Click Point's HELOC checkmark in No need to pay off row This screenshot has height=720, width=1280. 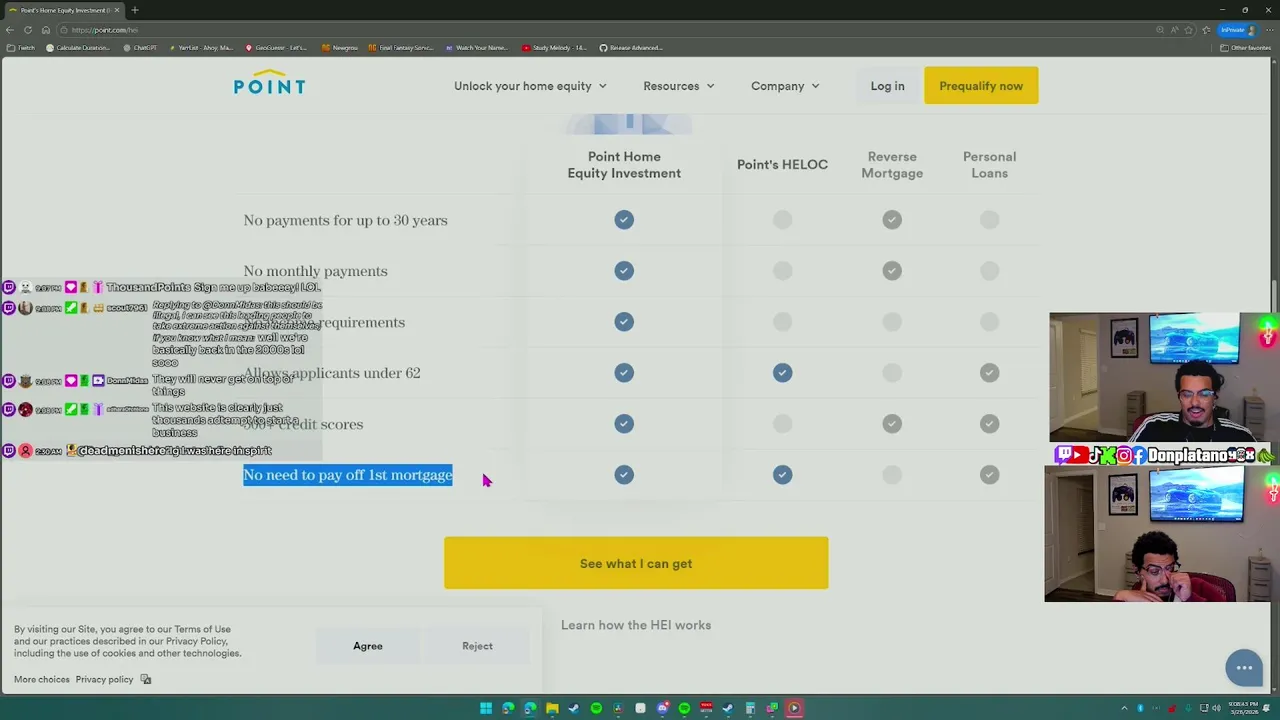pos(782,475)
